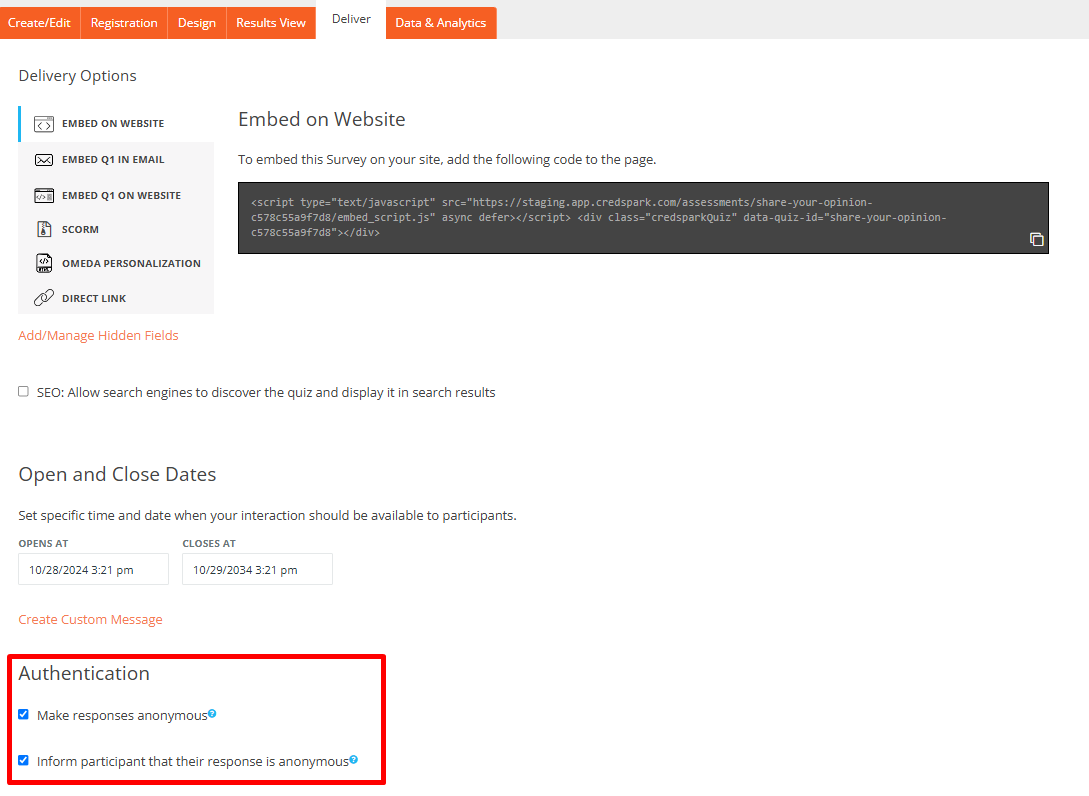The height and width of the screenshot is (796, 1089).
Task: Click the 'CLOSES AT' label
Action: (209, 544)
